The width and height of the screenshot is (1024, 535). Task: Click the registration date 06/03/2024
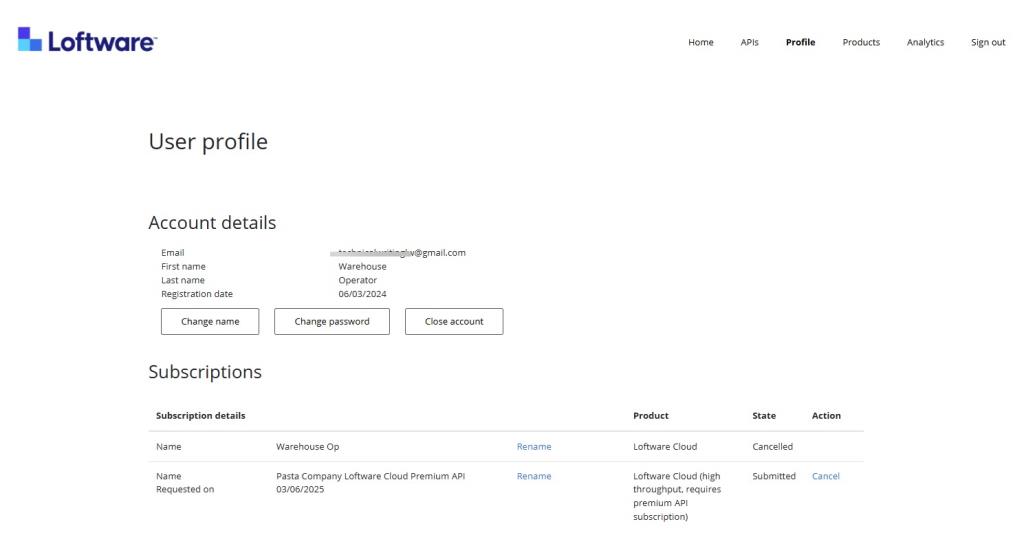click(x=362, y=294)
